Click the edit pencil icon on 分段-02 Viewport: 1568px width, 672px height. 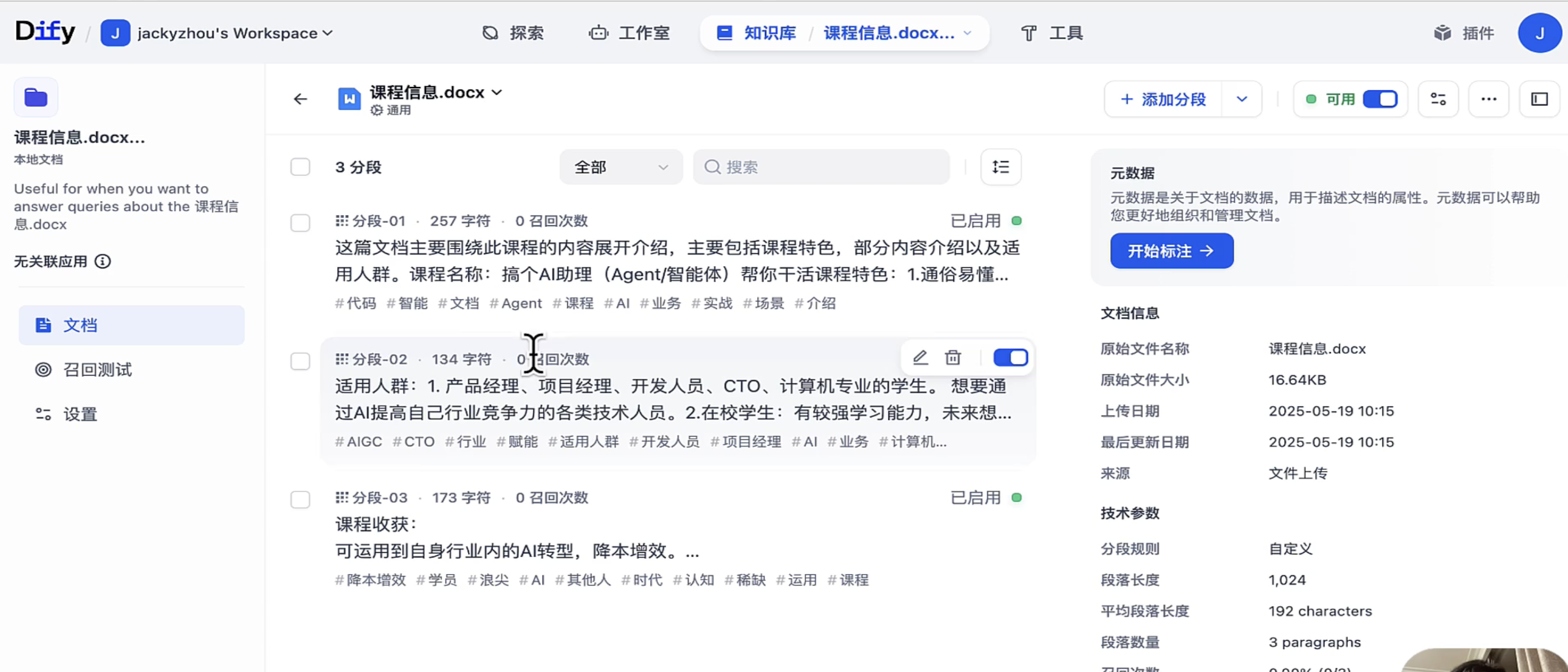920,358
